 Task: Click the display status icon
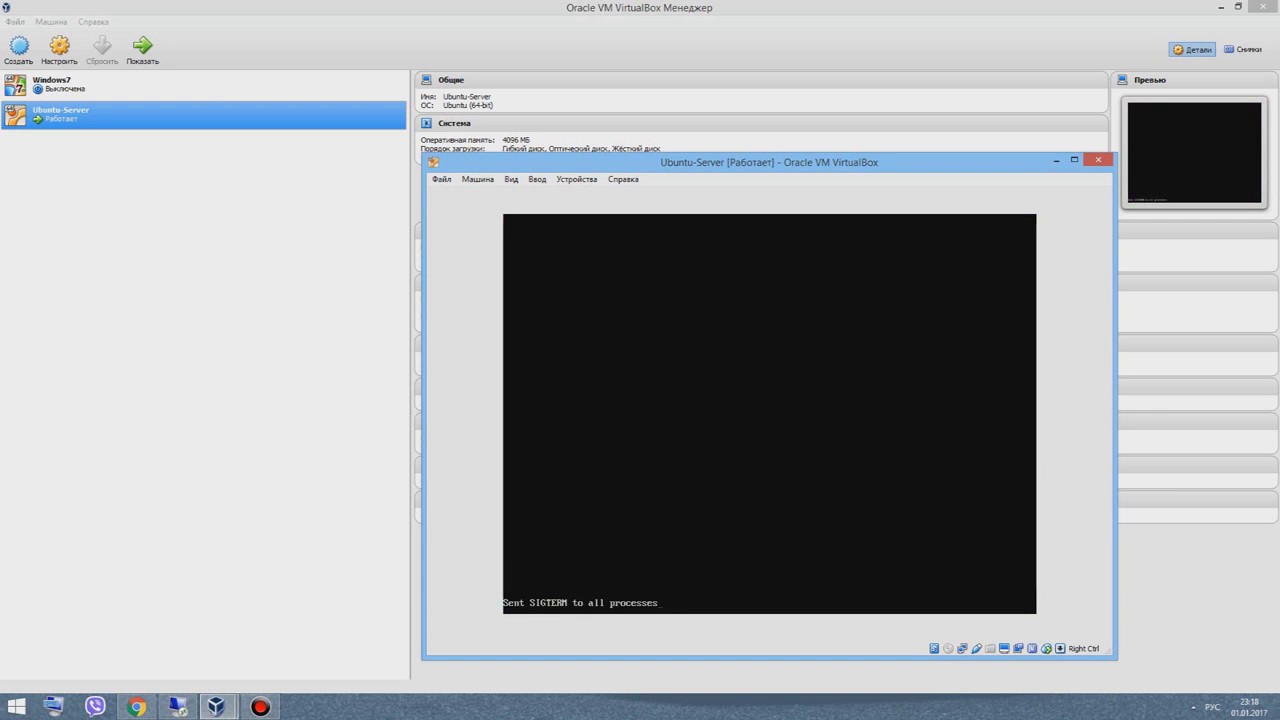click(x=1004, y=649)
